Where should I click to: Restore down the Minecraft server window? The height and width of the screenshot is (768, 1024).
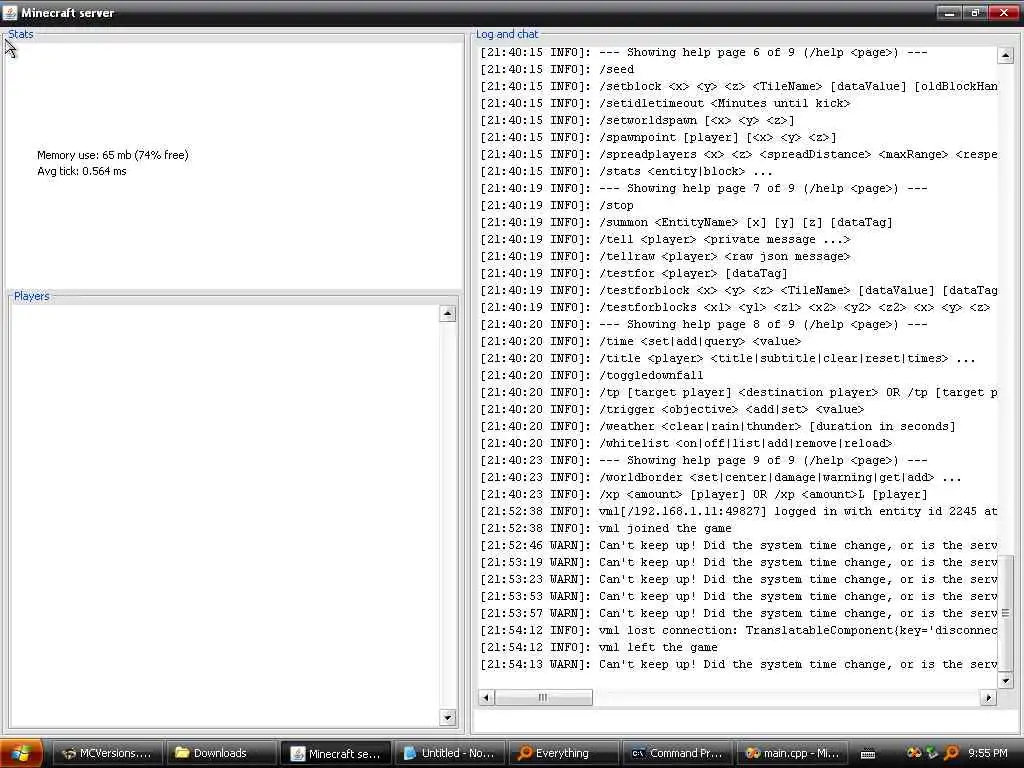(975, 12)
